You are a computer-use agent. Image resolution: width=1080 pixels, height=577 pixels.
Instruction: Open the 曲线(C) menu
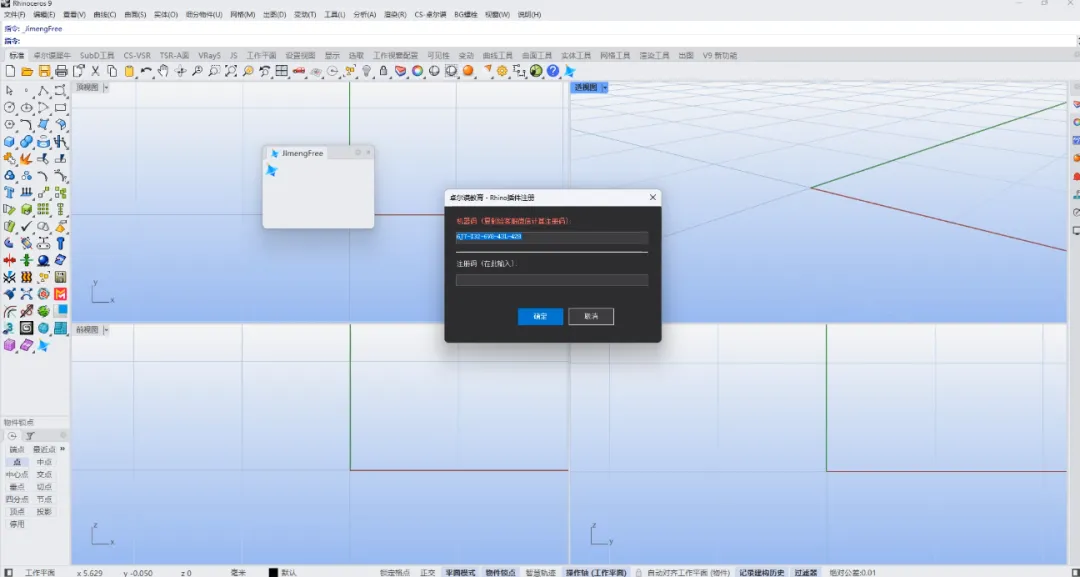click(104, 14)
